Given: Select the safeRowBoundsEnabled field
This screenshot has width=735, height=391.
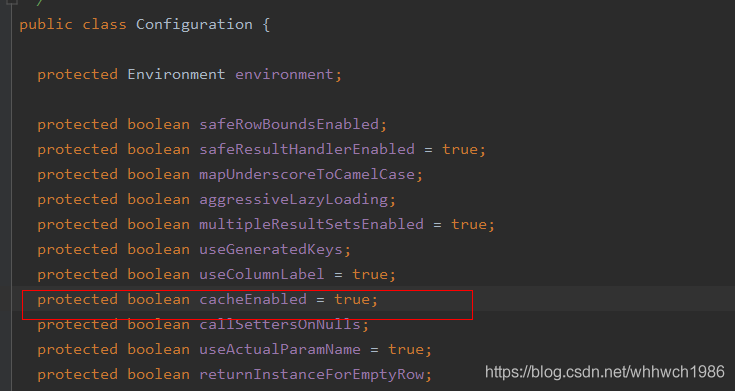Looking at the screenshot, I should 289,124.
